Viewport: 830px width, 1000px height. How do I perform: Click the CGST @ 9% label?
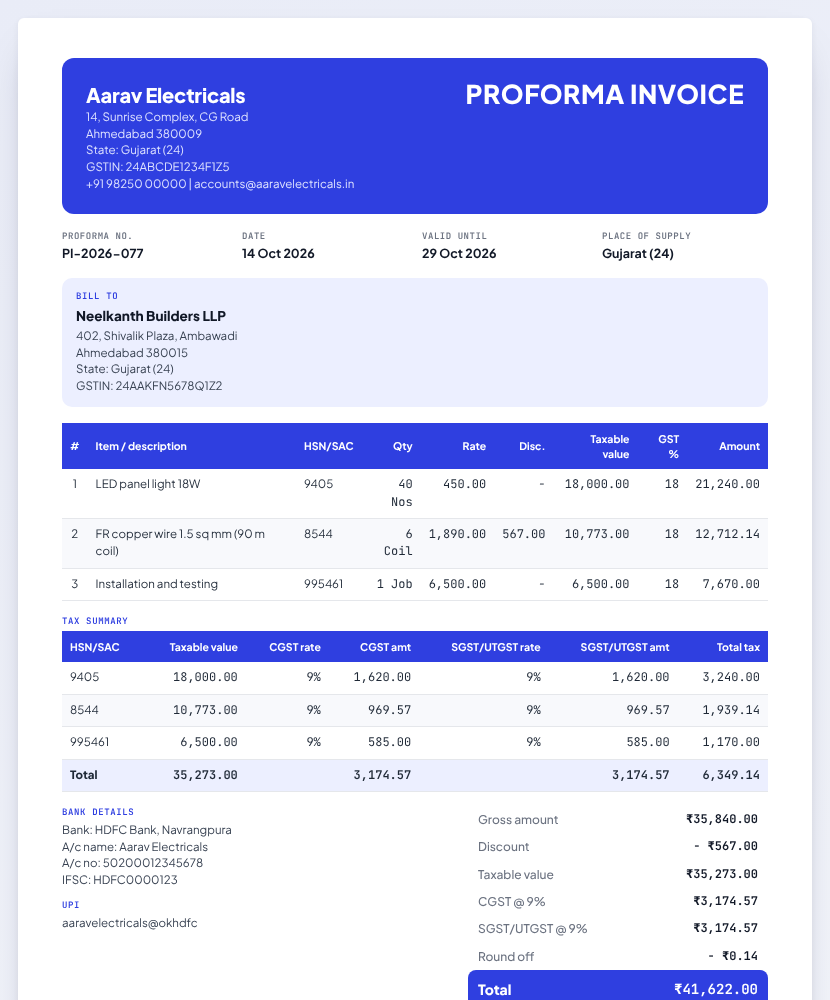pyautogui.click(x=512, y=902)
